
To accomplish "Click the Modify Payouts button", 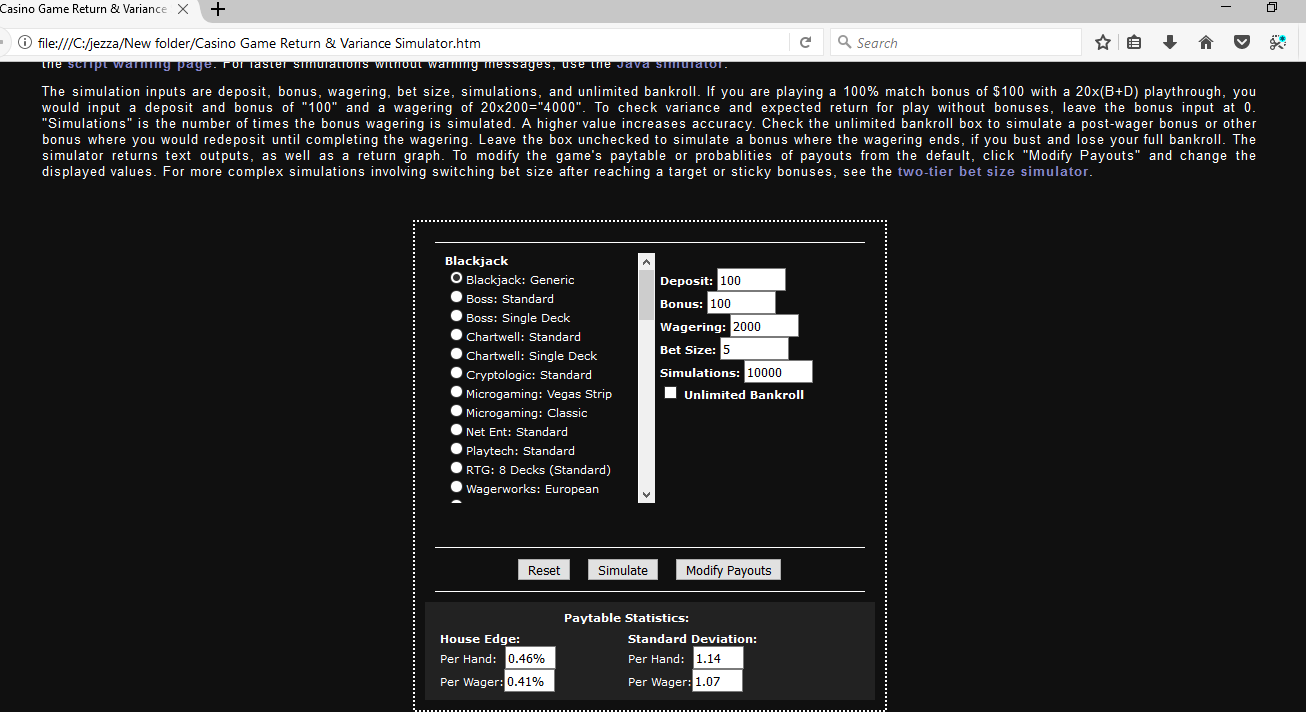I will pos(727,570).
